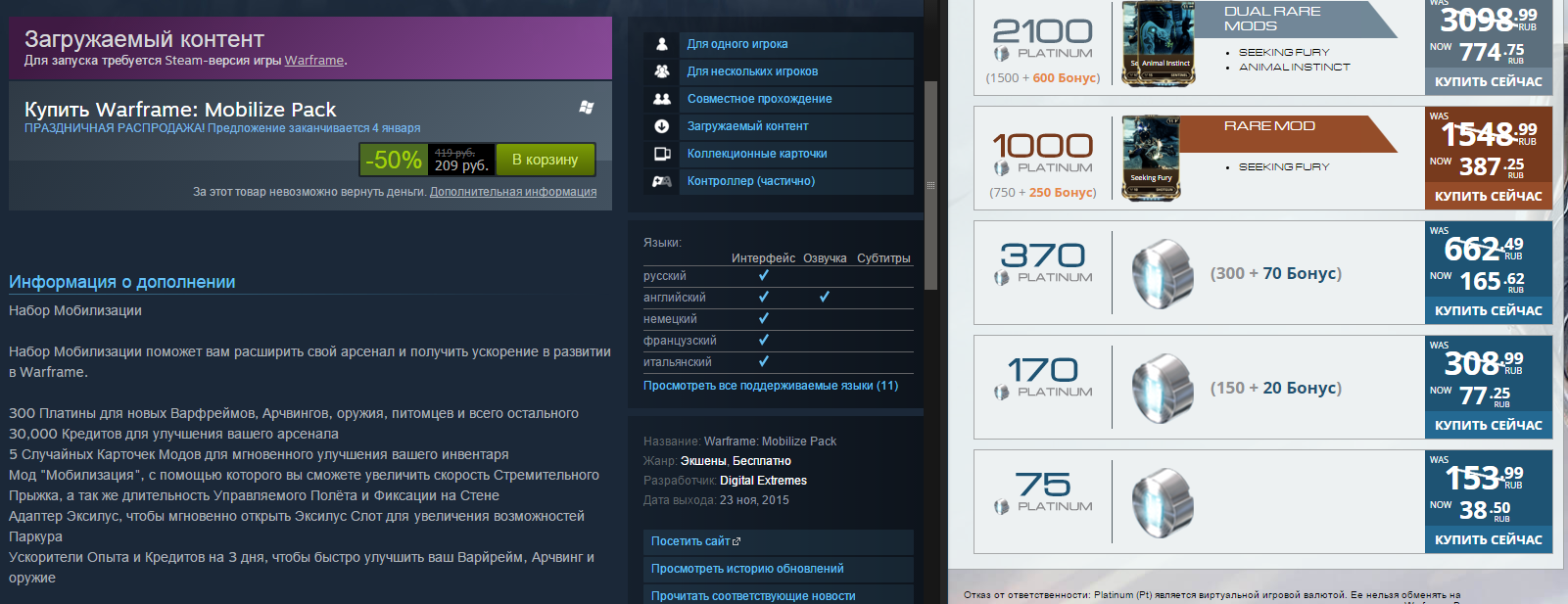The height and width of the screenshot is (604, 1568).
Task: Click the 209 руб. discounted price
Action: click(x=461, y=165)
